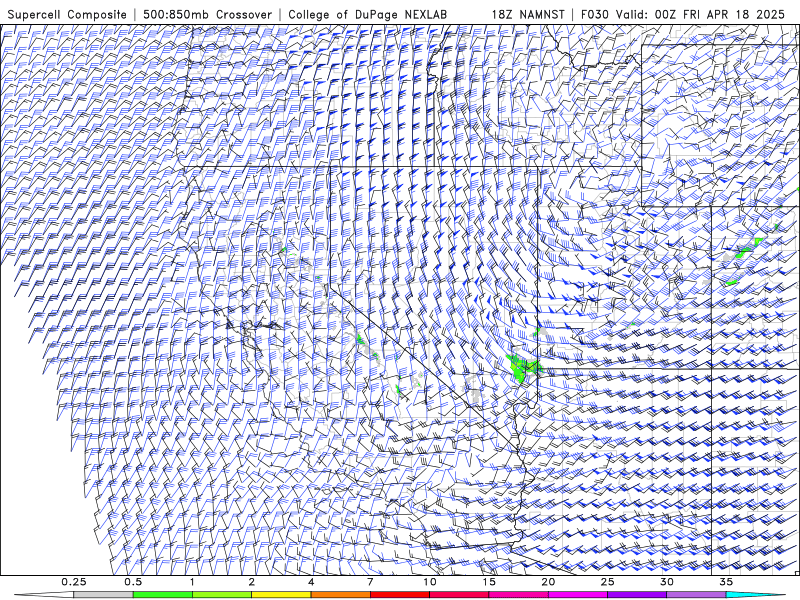Click the green swatch between 0.5 and 1
Screen dimensions: 800x600
coord(162,595)
